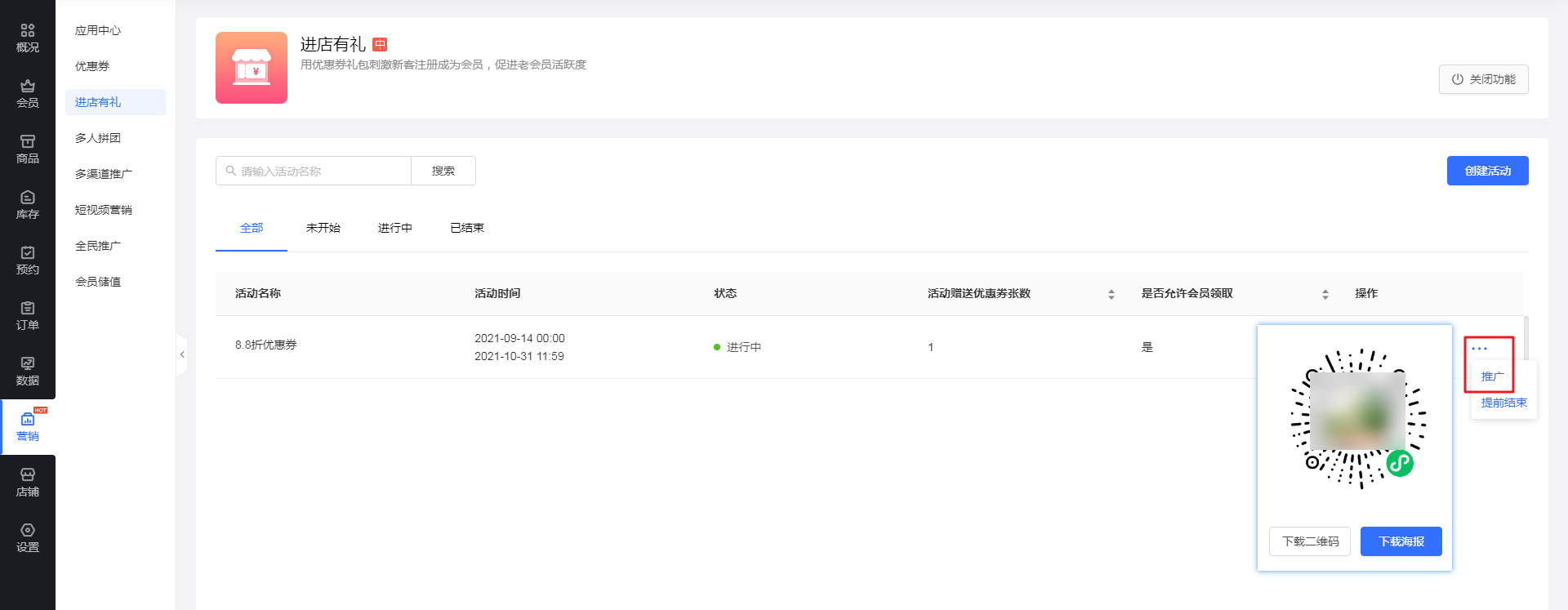Select 短视频营销 in the sidebar

point(104,210)
